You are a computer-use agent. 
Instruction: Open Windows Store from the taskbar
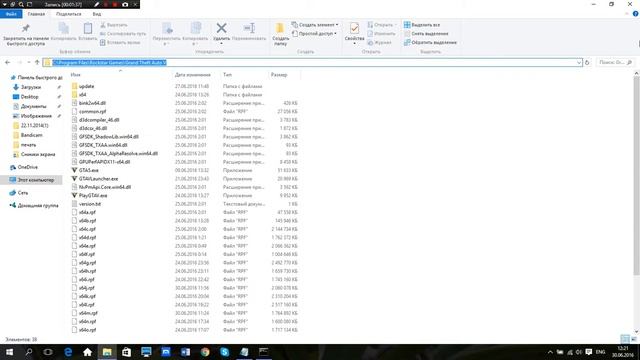coord(127,352)
